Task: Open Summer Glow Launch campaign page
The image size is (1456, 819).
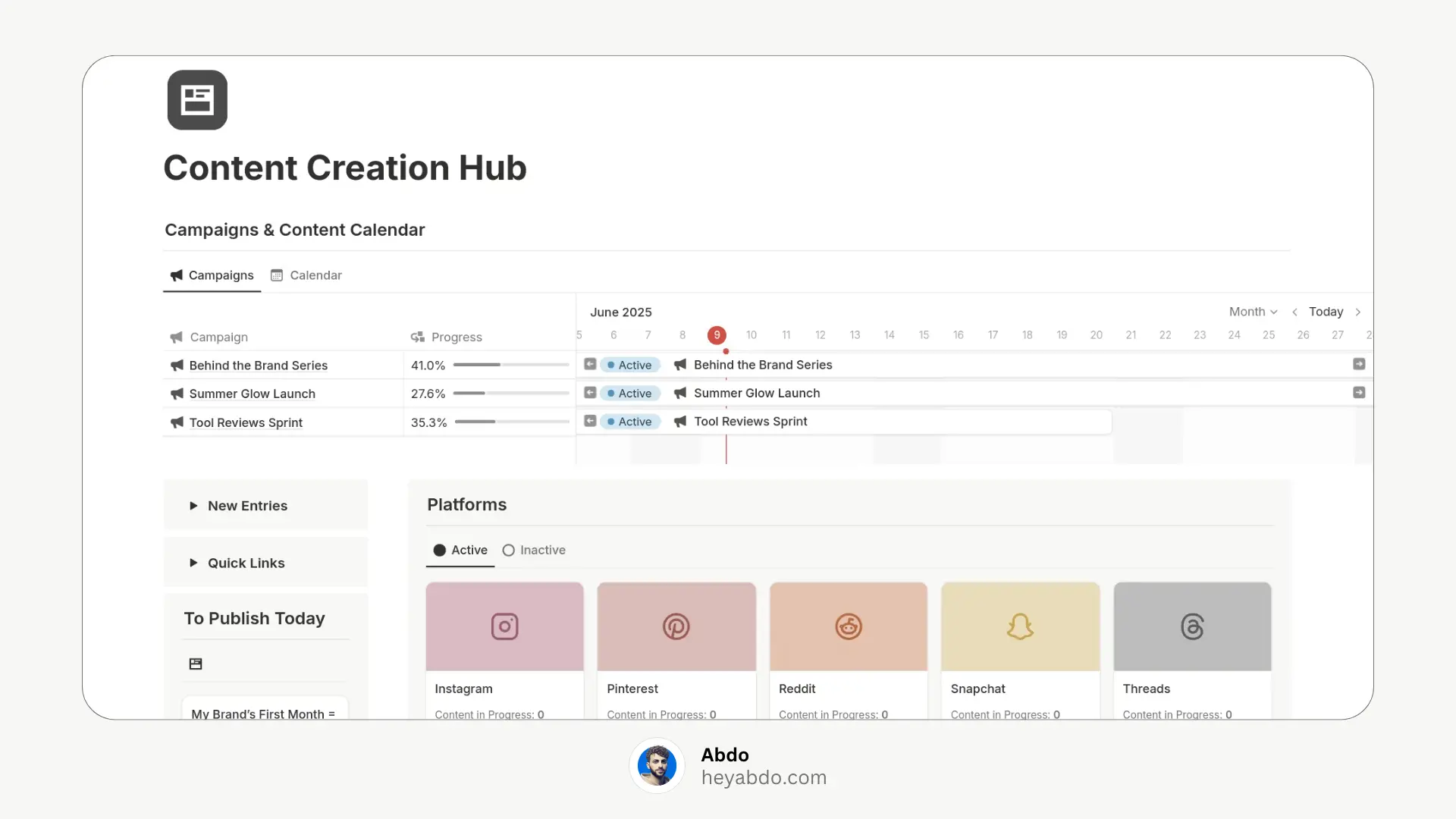Action: [x=253, y=394]
